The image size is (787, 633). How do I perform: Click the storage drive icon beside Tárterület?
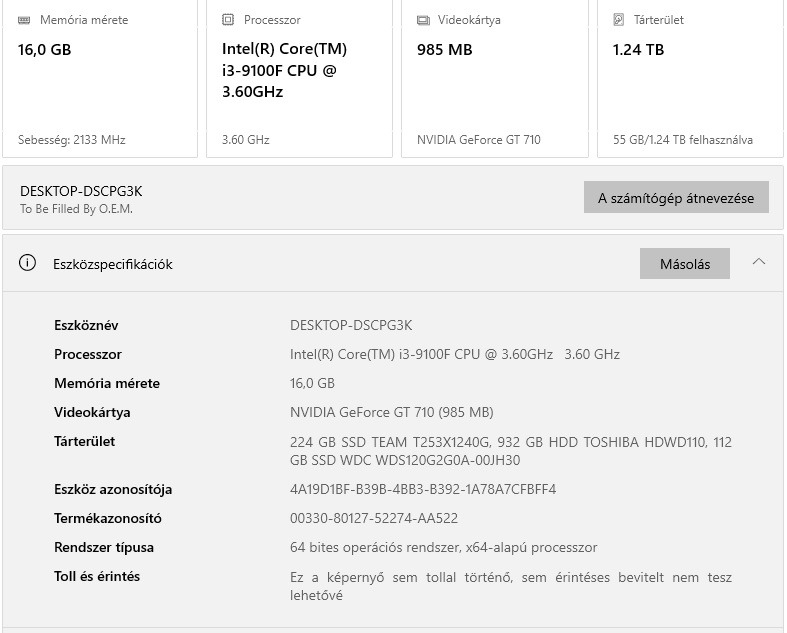[x=619, y=20]
